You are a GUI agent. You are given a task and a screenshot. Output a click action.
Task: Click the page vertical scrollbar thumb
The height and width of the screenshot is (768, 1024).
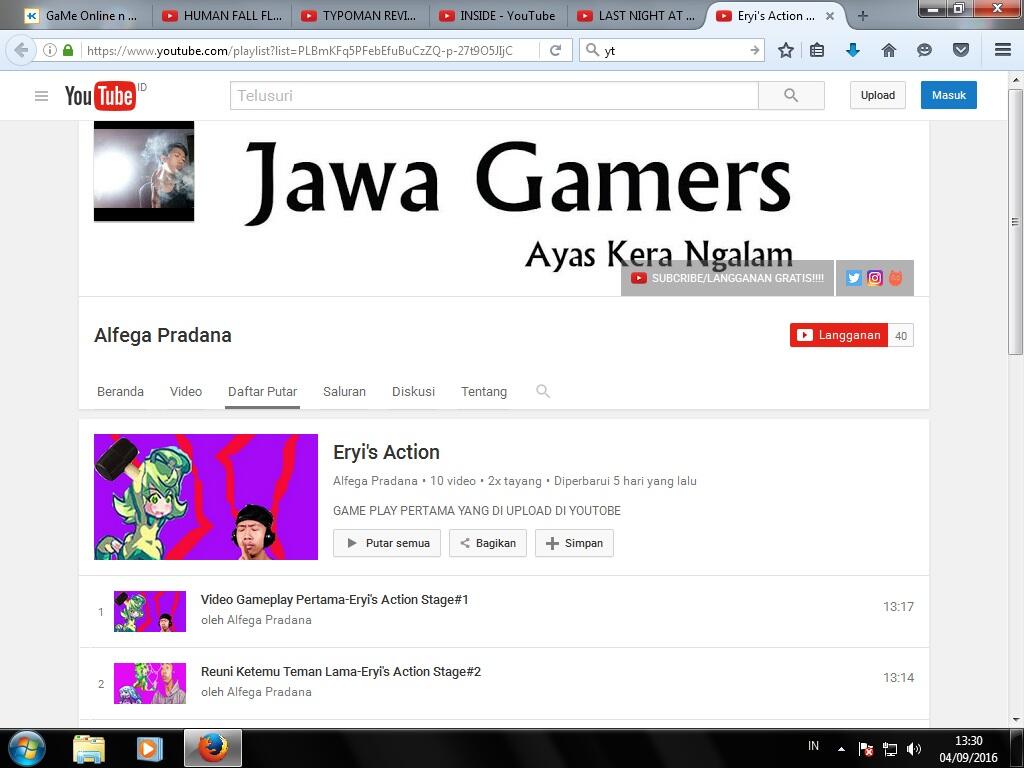1015,222
